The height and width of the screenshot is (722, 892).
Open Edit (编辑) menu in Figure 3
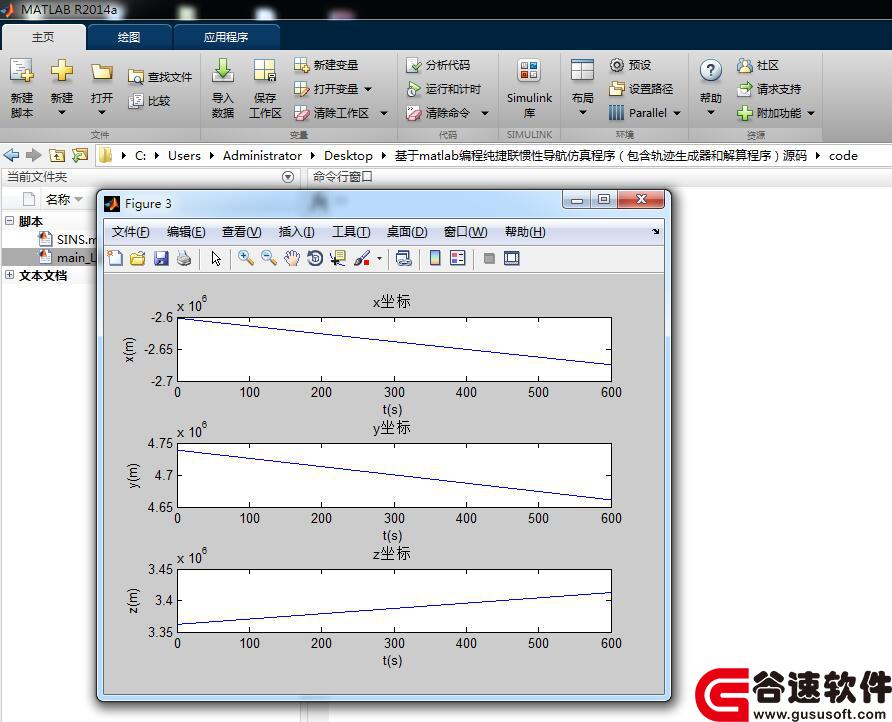click(x=186, y=232)
